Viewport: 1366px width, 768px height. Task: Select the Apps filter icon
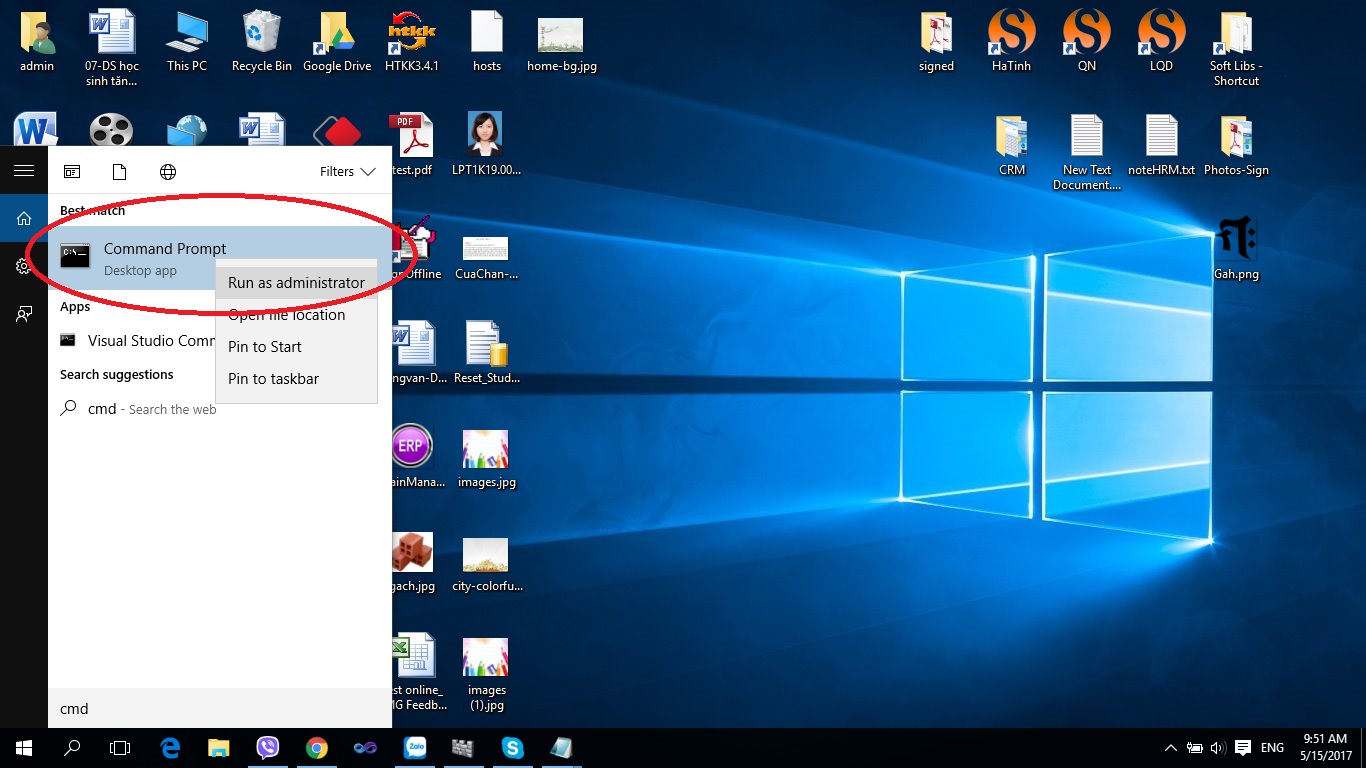(x=72, y=172)
